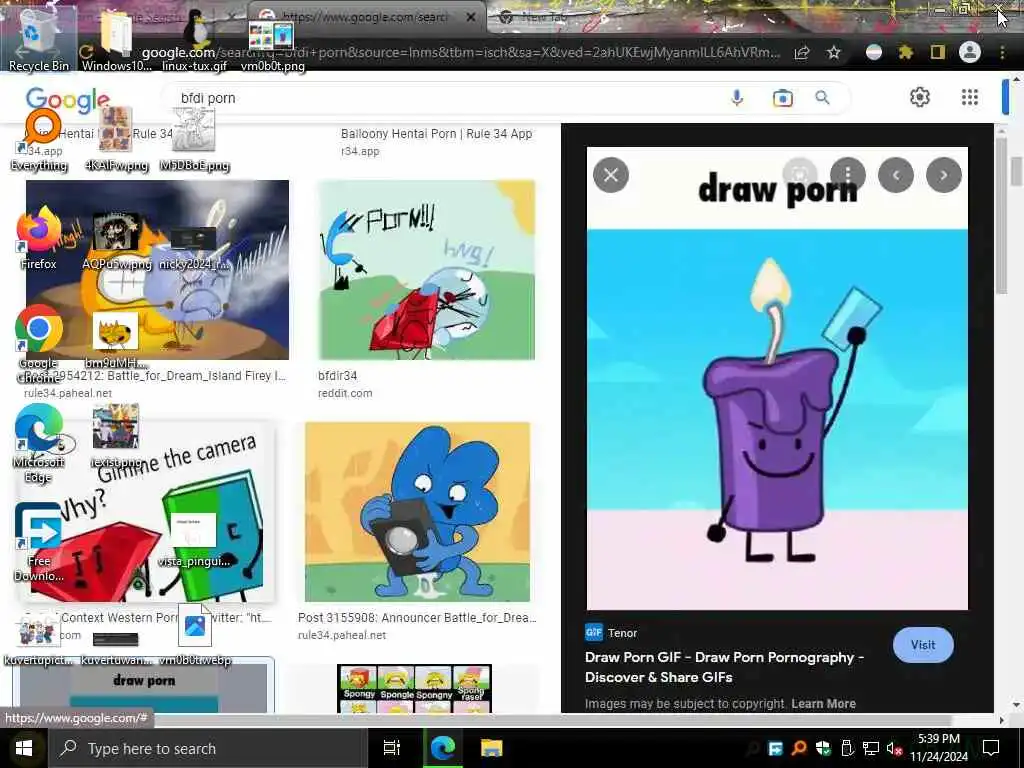Bookmark this page with the star icon

(834, 52)
